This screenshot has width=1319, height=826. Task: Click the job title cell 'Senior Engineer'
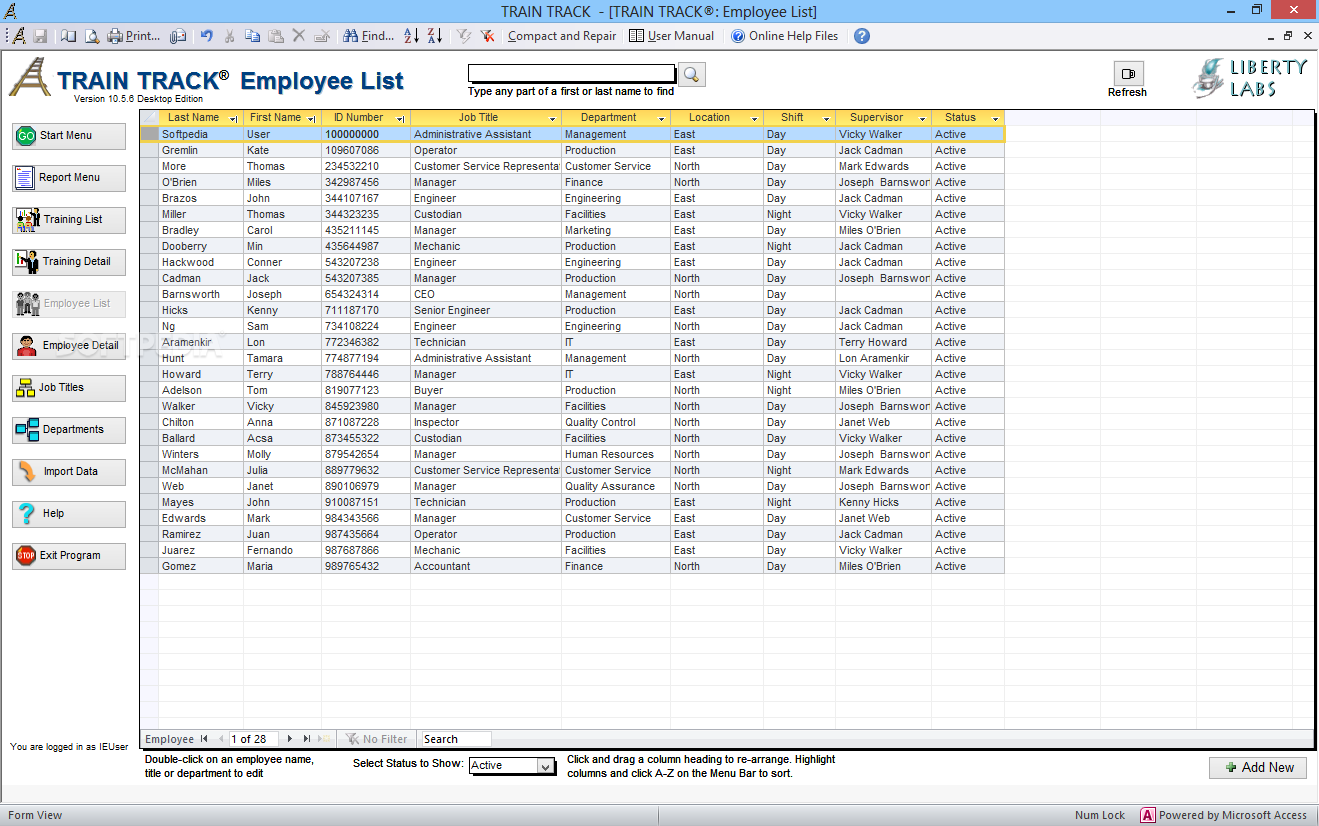pyautogui.click(x=486, y=310)
